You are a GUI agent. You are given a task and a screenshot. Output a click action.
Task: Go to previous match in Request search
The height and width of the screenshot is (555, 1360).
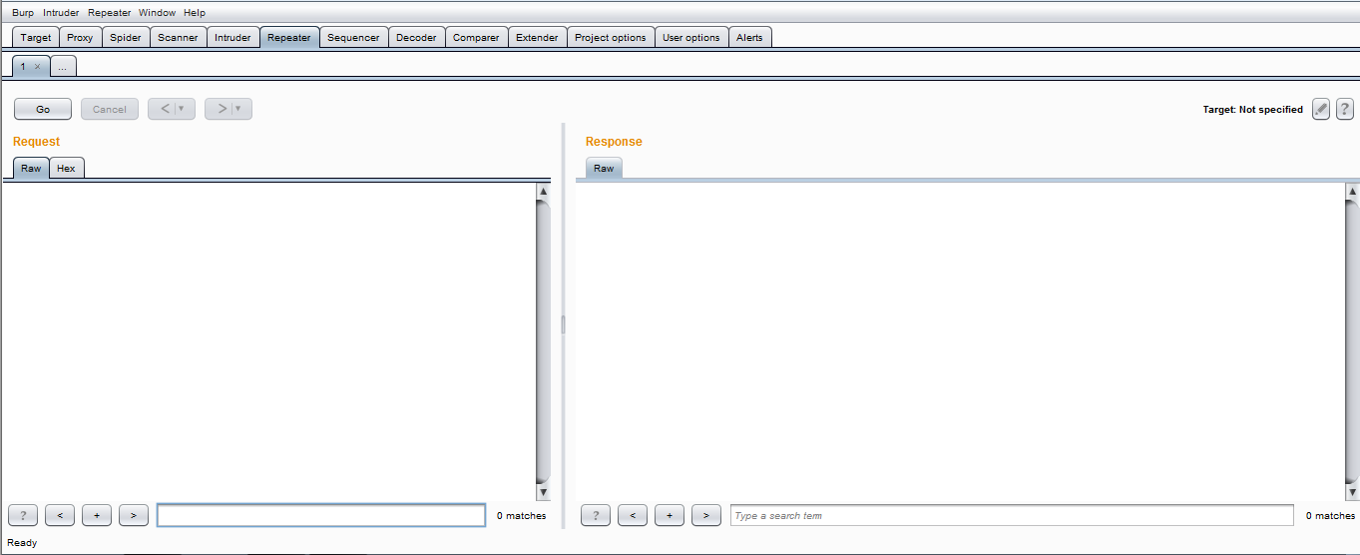(60, 515)
